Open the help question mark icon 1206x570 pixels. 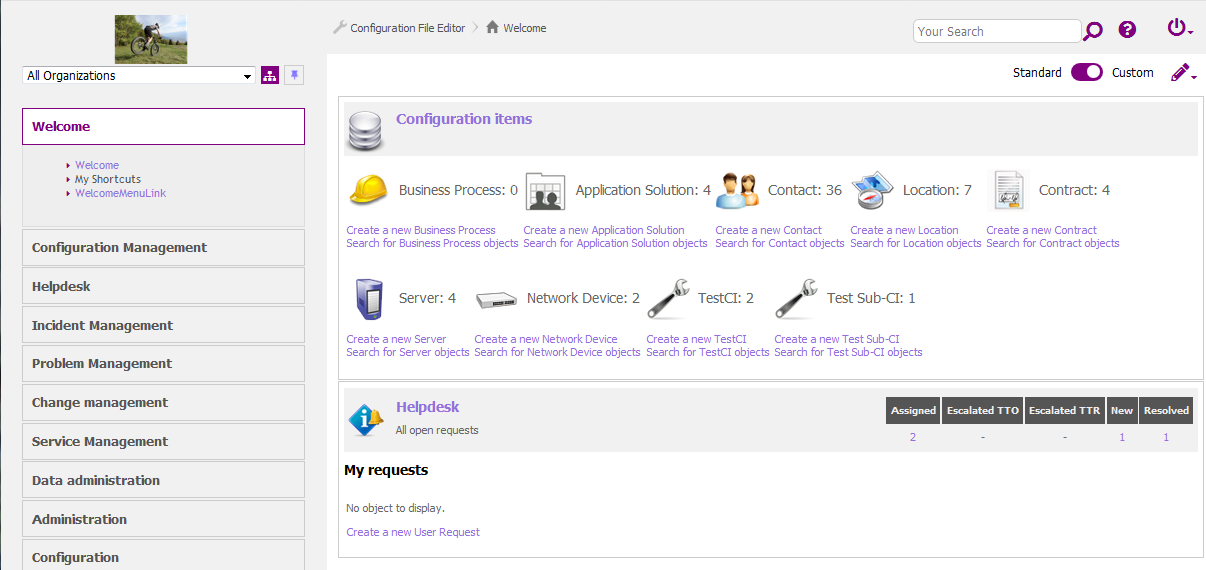(x=1127, y=30)
